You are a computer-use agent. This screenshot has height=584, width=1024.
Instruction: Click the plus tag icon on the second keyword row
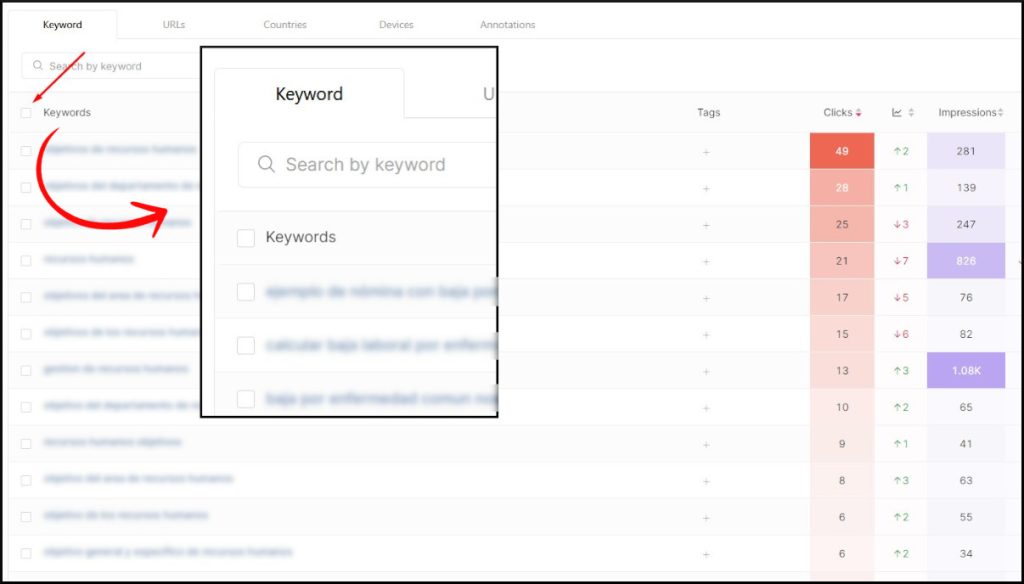(x=706, y=187)
